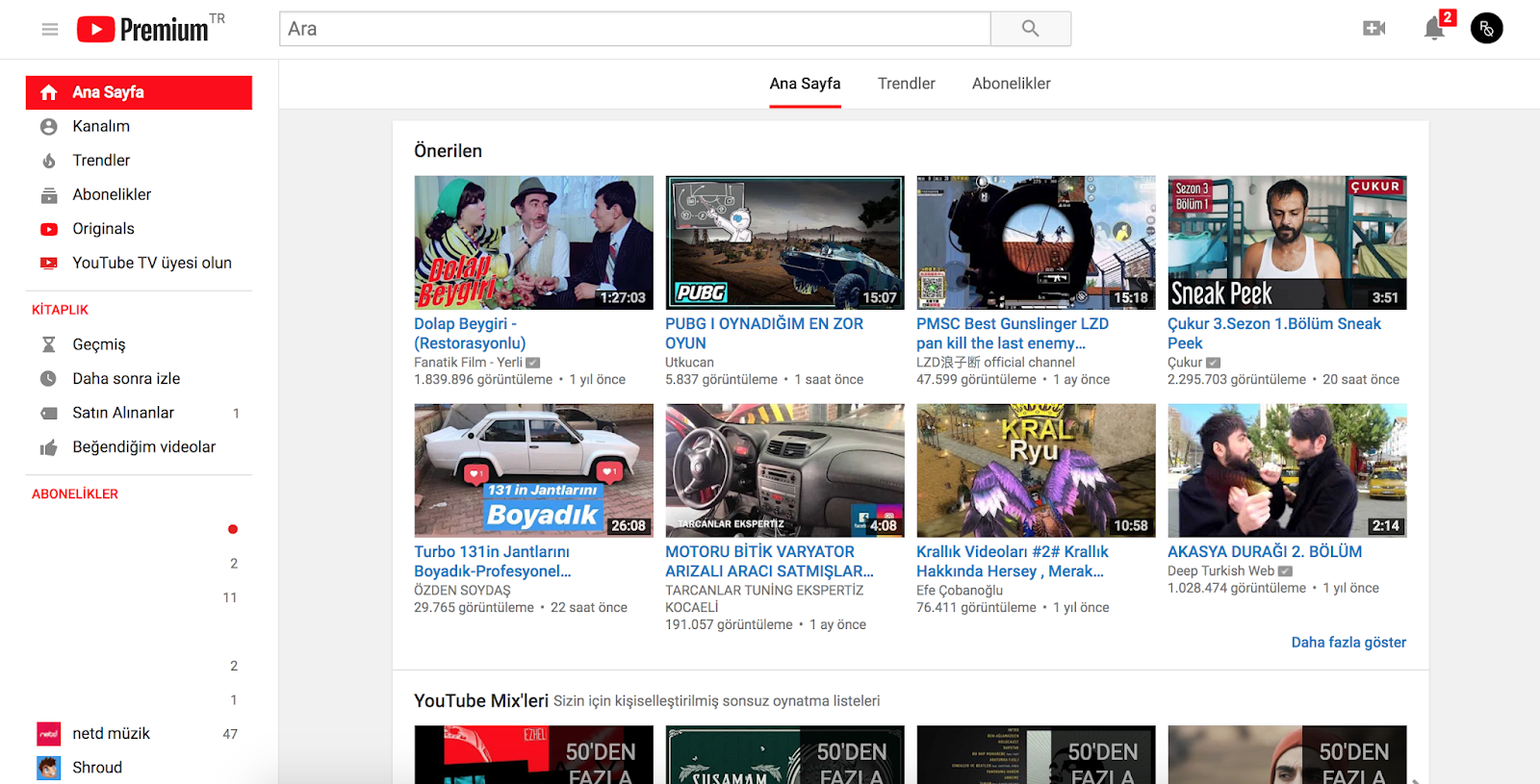Visit the Efe Çobanoğlu channel

click(960, 591)
